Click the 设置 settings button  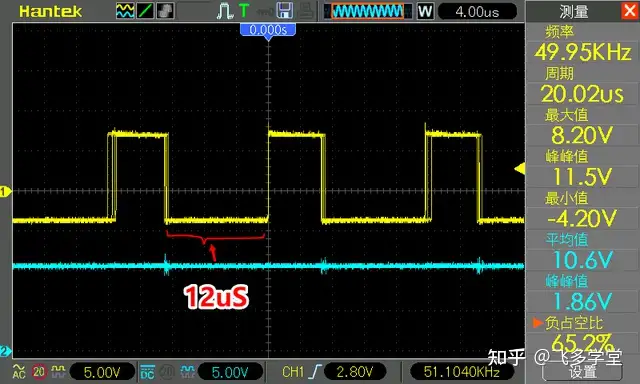tap(582, 372)
